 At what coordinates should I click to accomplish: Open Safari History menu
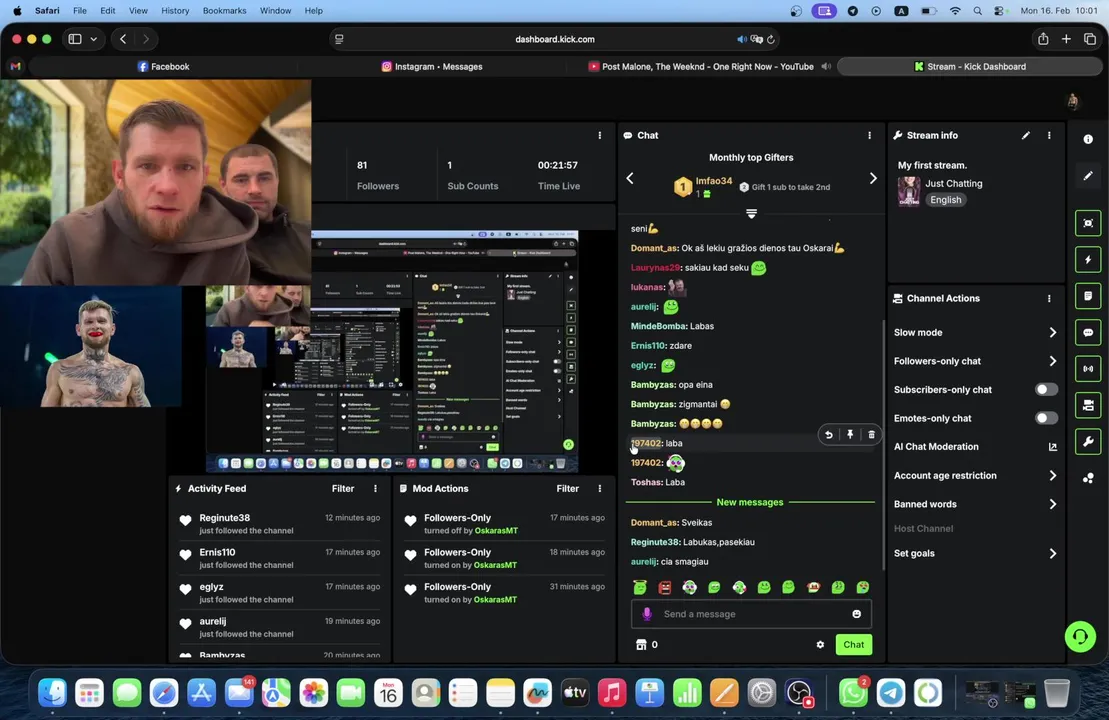[x=175, y=11]
